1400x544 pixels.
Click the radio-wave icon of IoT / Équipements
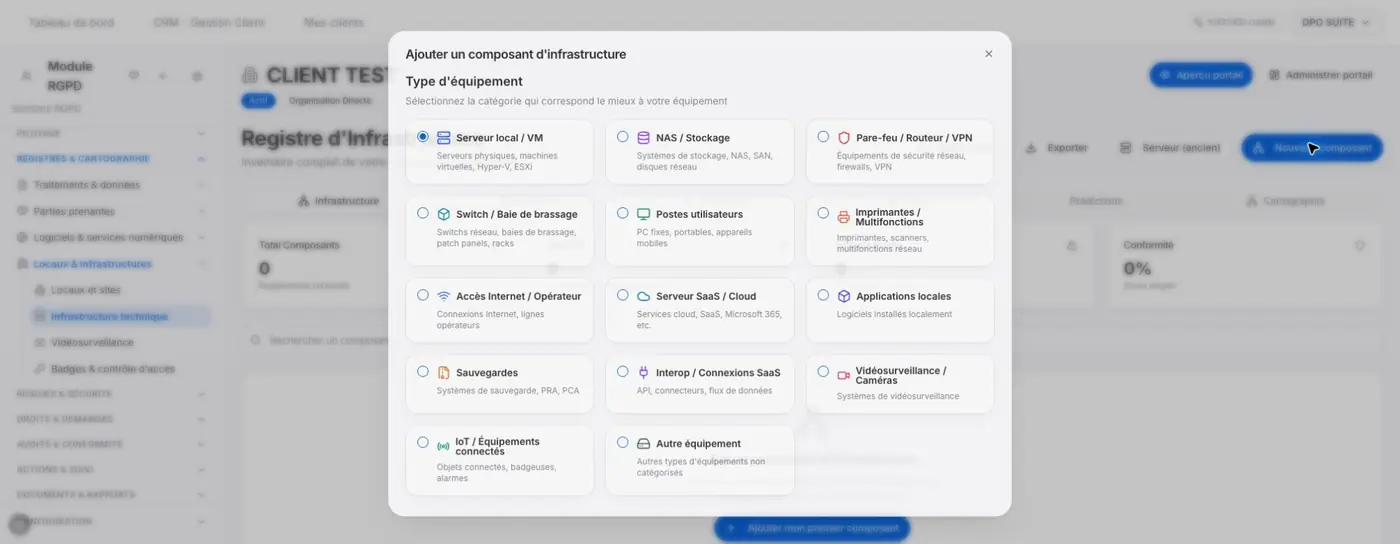coord(444,446)
